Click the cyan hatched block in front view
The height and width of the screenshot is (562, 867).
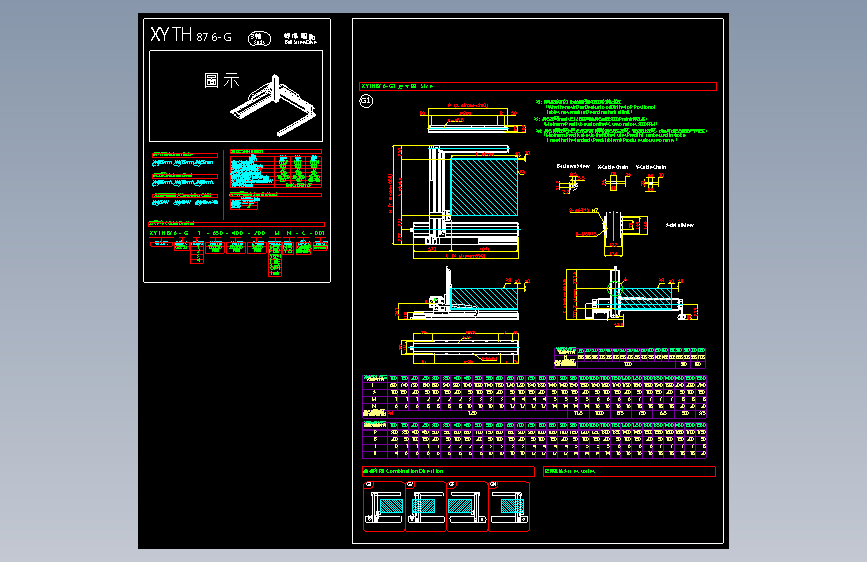[484, 298]
